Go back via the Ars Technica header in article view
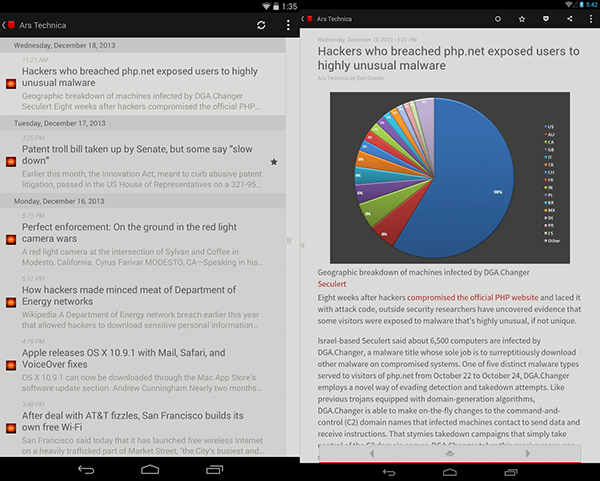The width and height of the screenshot is (600, 481). click(x=326, y=19)
